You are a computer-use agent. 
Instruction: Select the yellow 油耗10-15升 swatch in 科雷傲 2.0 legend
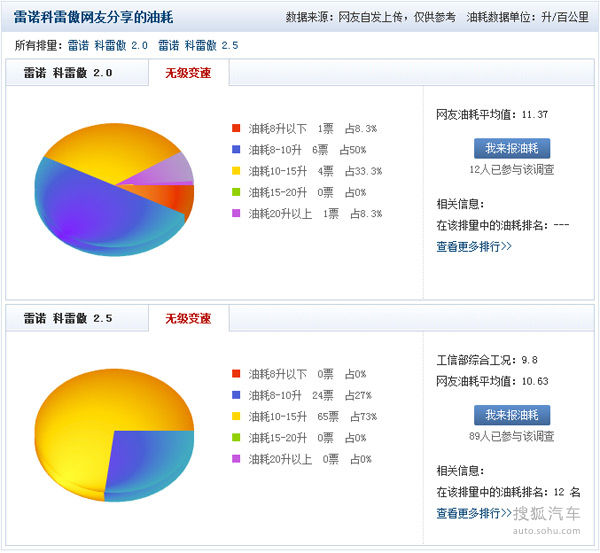(x=236, y=171)
